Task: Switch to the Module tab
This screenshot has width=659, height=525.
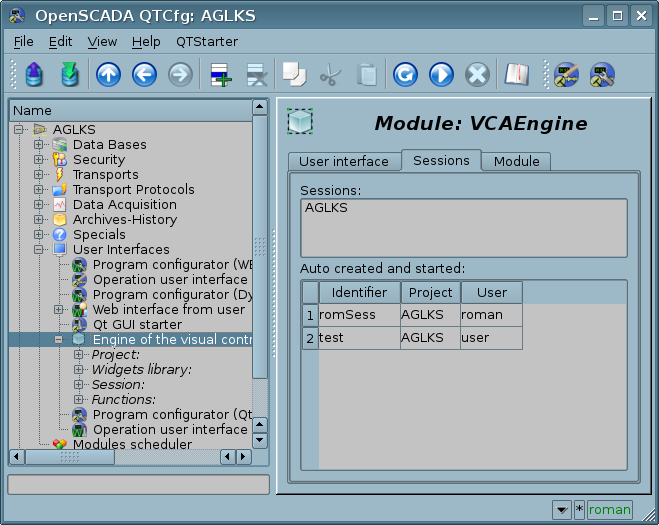Action: coord(516,161)
